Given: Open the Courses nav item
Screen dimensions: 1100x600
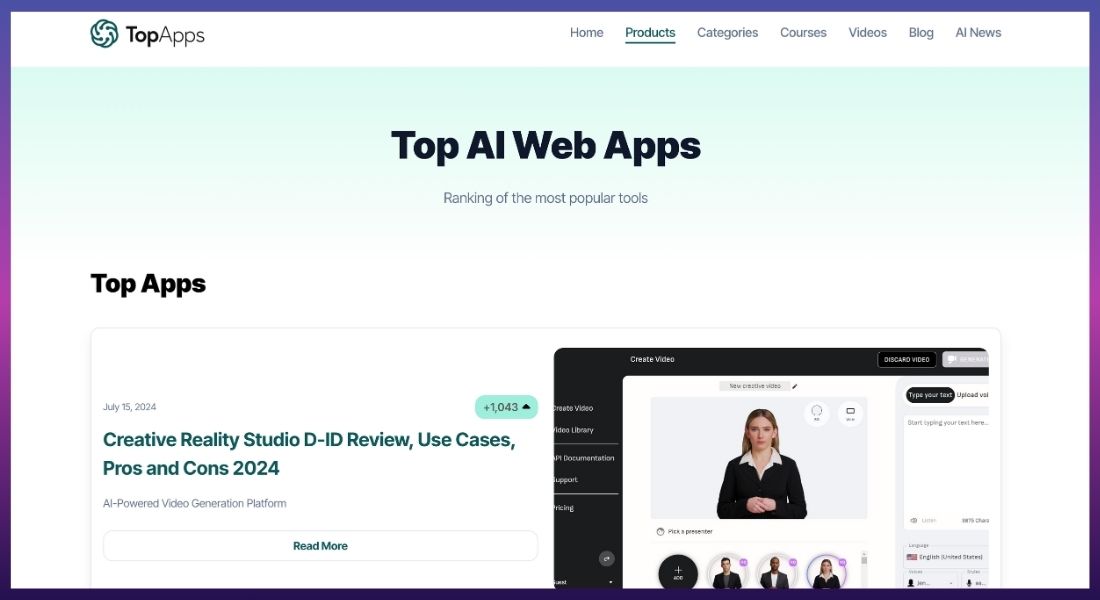Looking at the screenshot, I should coord(803,32).
